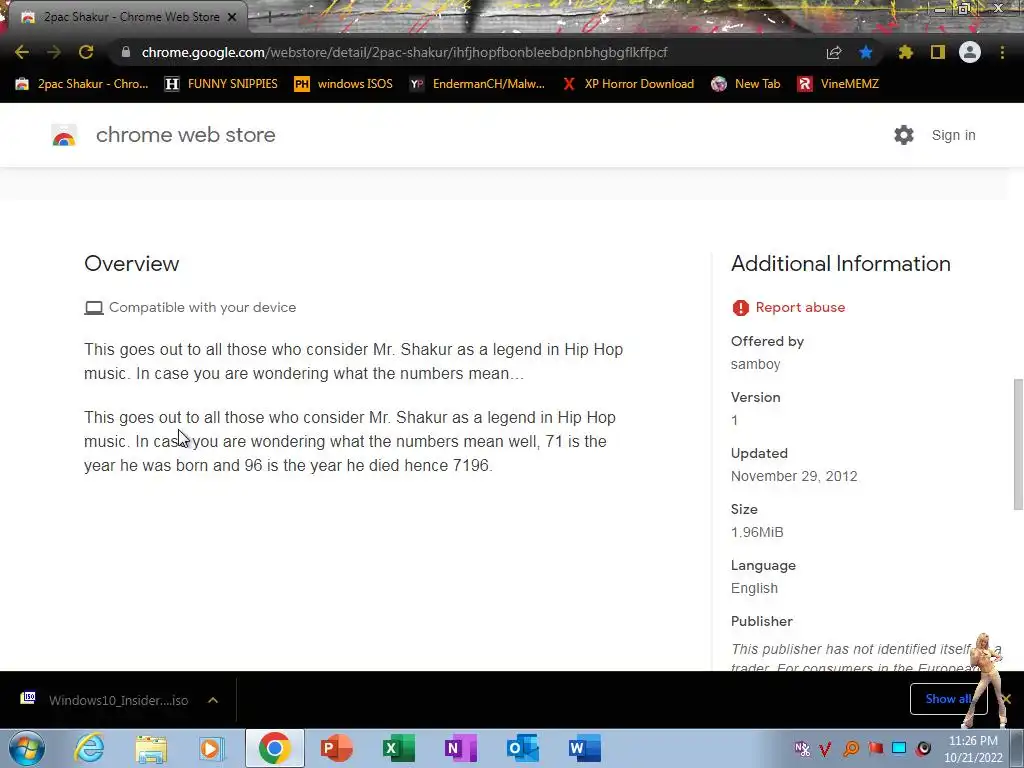Screen dimensions: 1024x768
Task: Click the 'November 29, 2012' updated date
Action: pyautogui.click(x=794, y=476)
